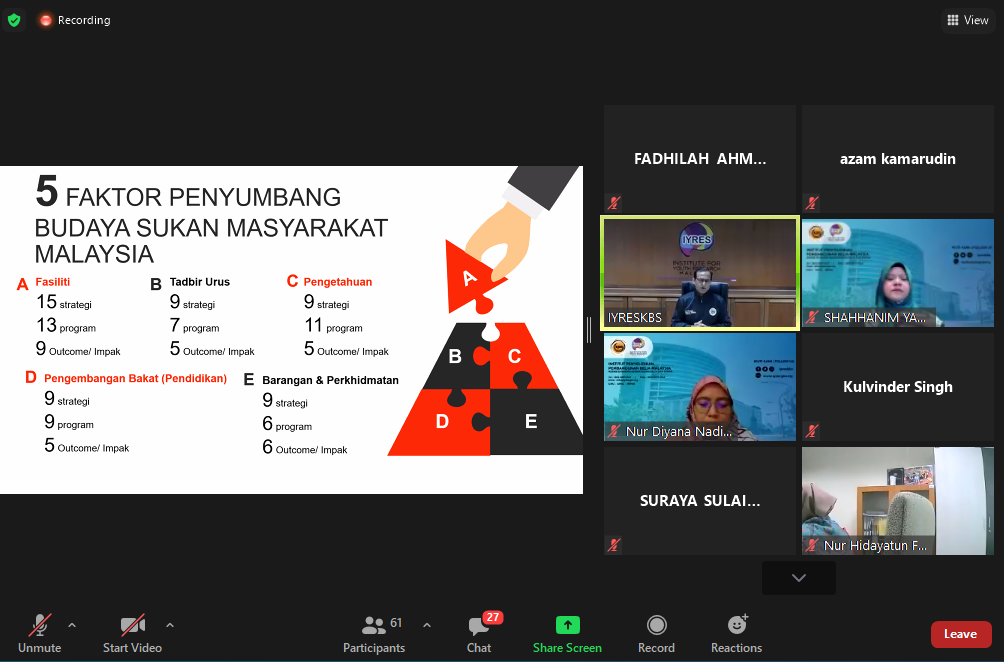The image size is (1004, 662).
Task: Click the divider handle beside shared slide
Action: [589, 330]
